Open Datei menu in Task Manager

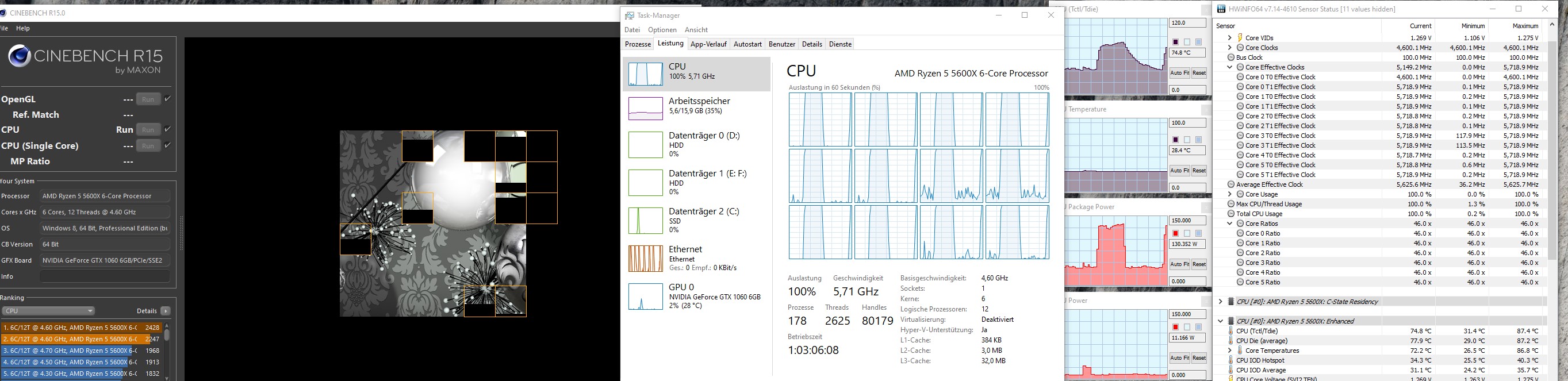[x=632, y=30]
